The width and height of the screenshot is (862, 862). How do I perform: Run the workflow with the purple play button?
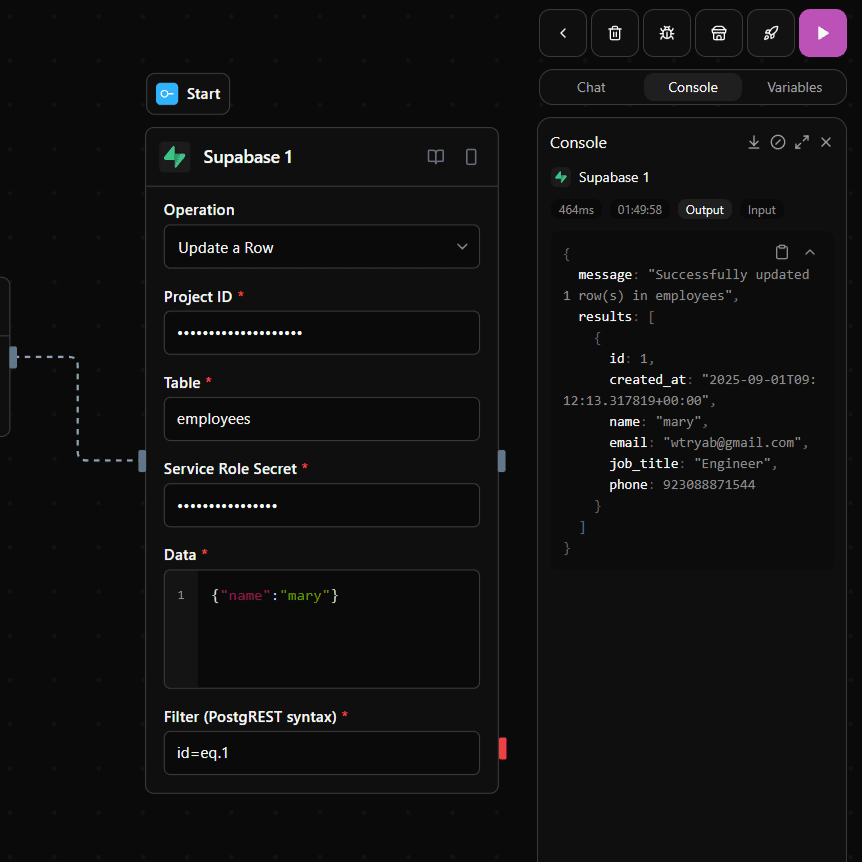point(822,33)
